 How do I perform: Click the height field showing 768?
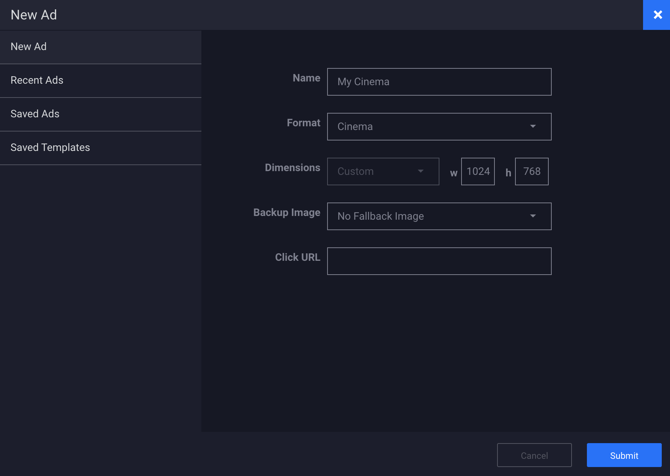point(531,172)
